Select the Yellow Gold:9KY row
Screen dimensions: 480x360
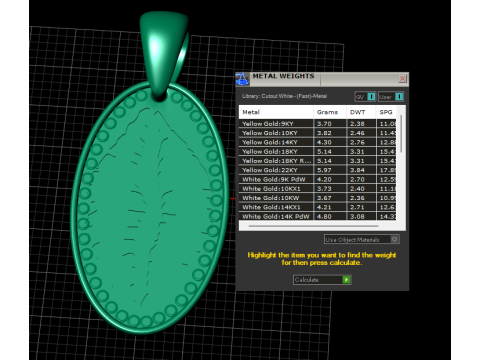[318, 124]
